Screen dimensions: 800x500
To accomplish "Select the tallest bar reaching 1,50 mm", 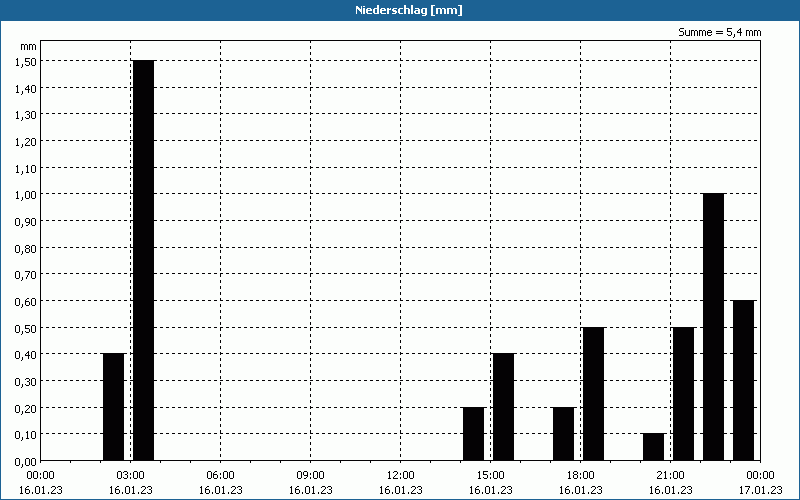I will pyautogui.click(x=143, y=260).
